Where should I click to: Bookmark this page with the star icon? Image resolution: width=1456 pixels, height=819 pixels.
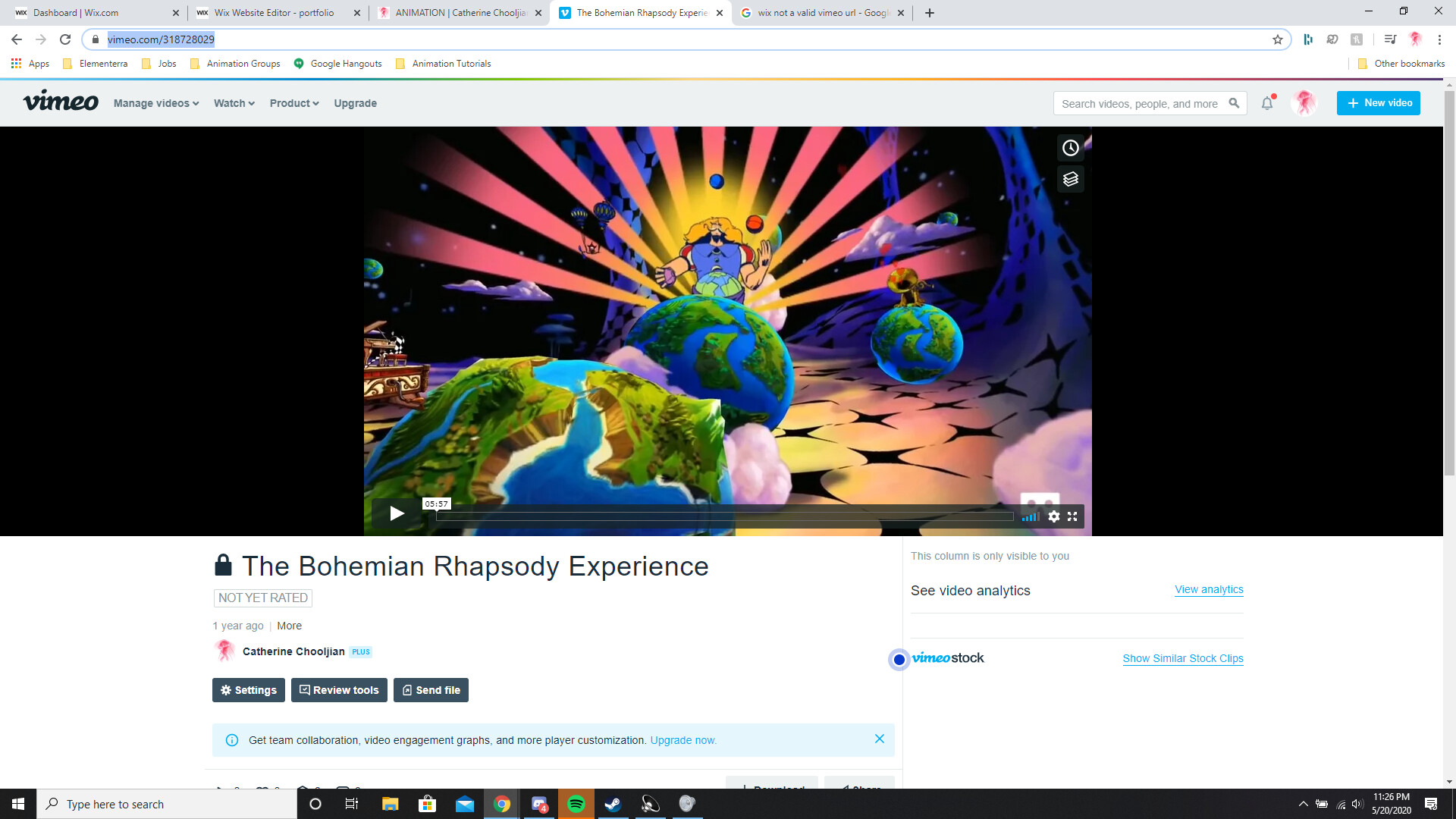[1278, 39]
